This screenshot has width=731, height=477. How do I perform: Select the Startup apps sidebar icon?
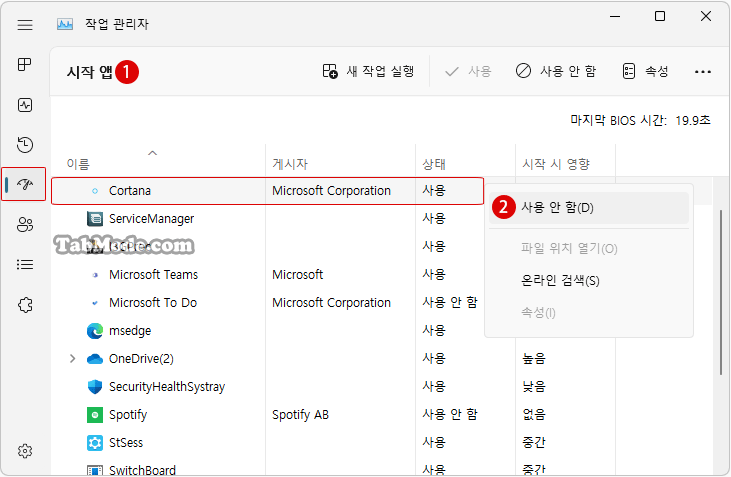25,184
